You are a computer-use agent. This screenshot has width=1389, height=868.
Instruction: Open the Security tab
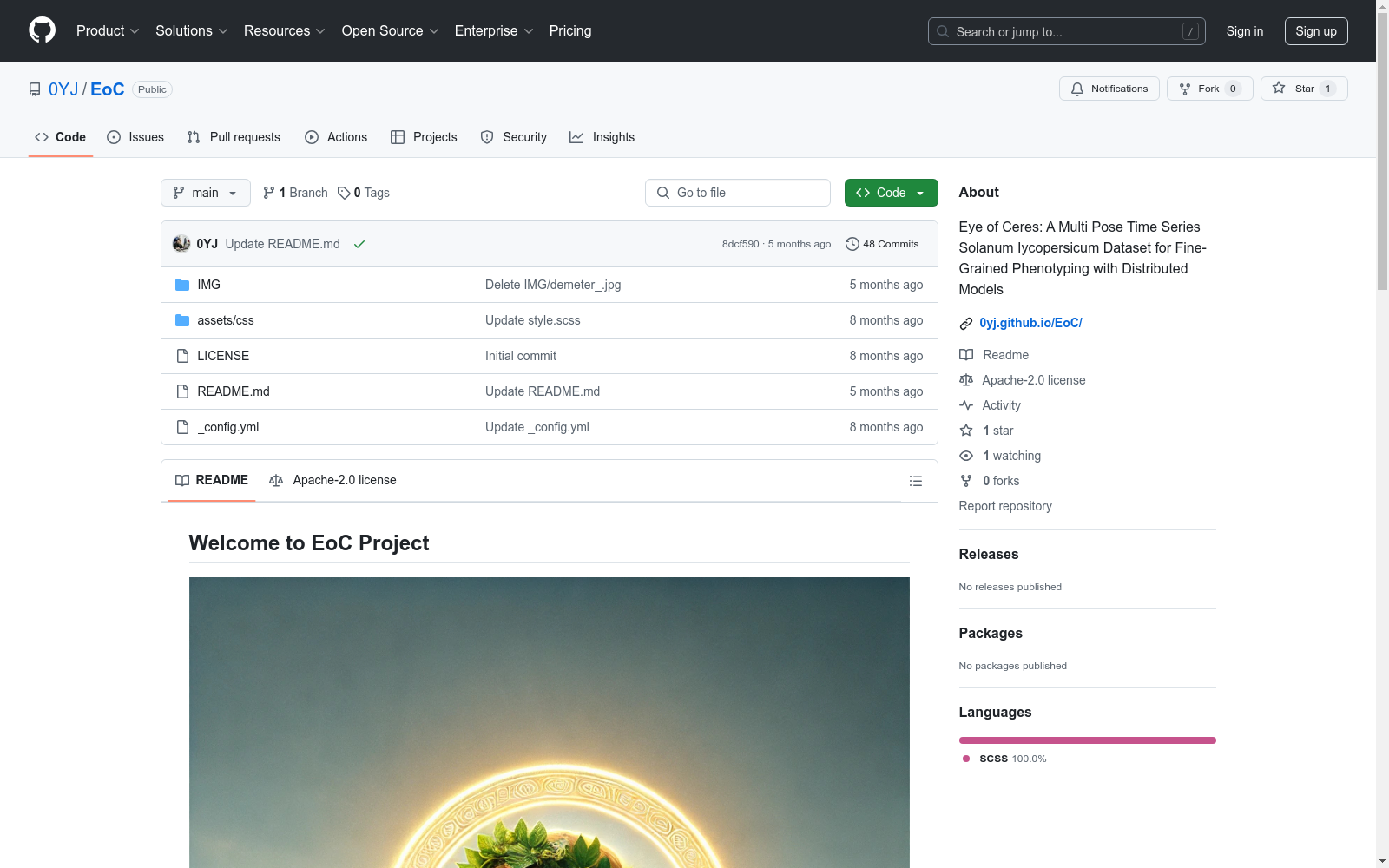pyautogui.click(x=514, y=137)
